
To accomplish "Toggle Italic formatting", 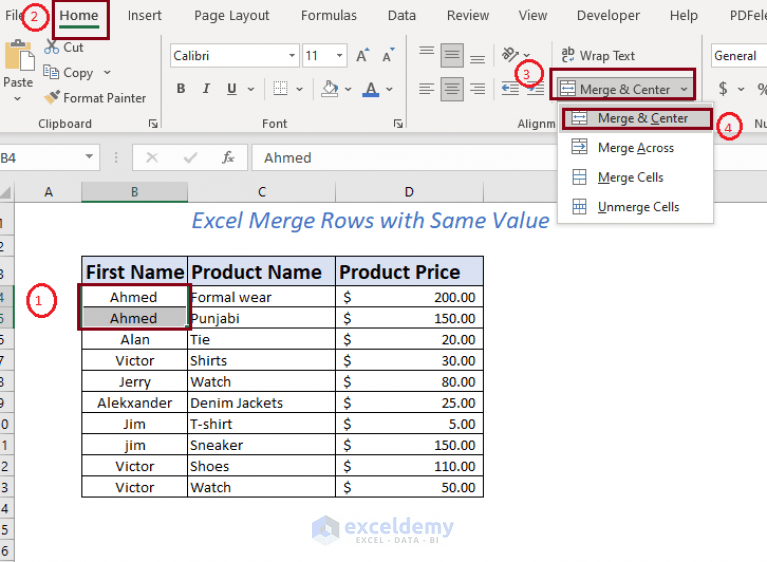I will click(x=206, y=89).
